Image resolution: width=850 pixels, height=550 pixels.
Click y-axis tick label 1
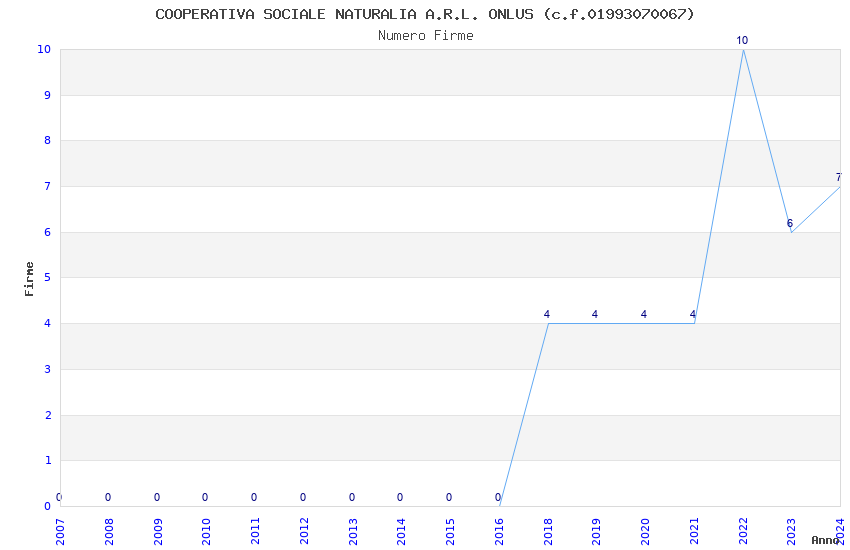tap(48, 461)
